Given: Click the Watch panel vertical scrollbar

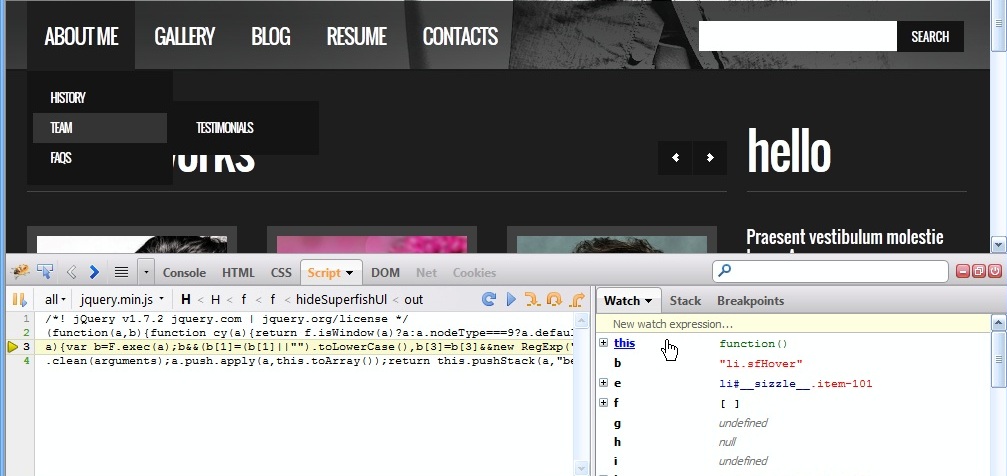Looking at the screenshot, I should [998, 400].
